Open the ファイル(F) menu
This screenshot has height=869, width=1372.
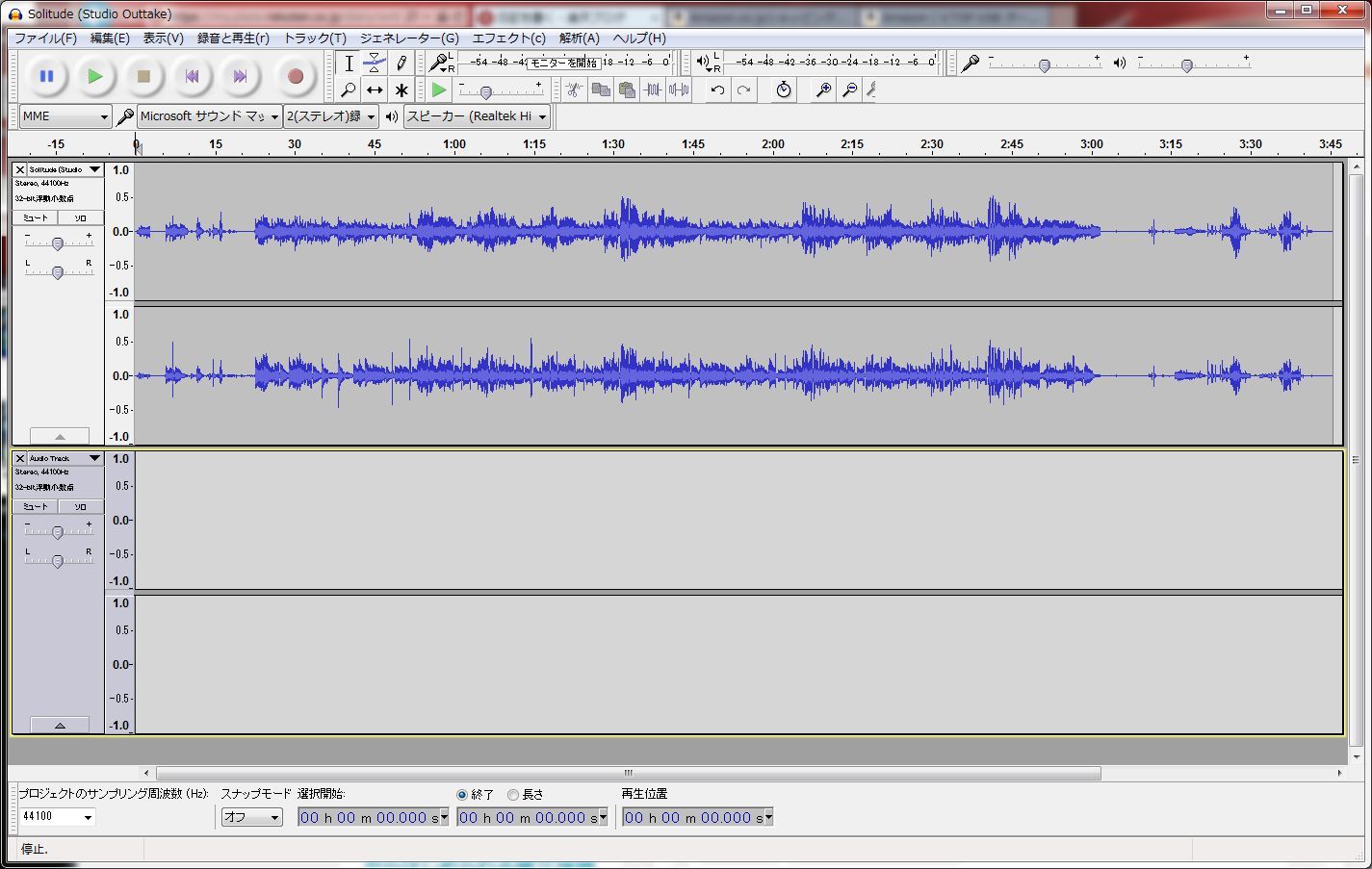(45, 38)
